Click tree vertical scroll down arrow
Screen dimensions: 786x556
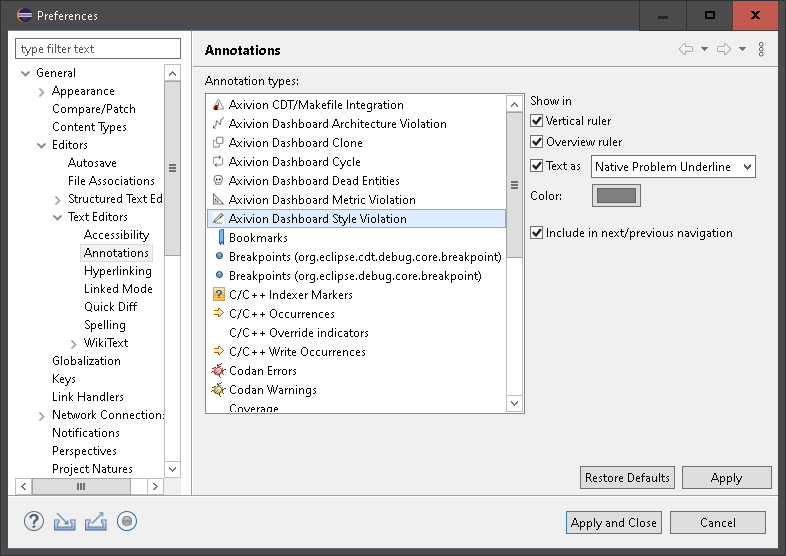pos(172,469)
